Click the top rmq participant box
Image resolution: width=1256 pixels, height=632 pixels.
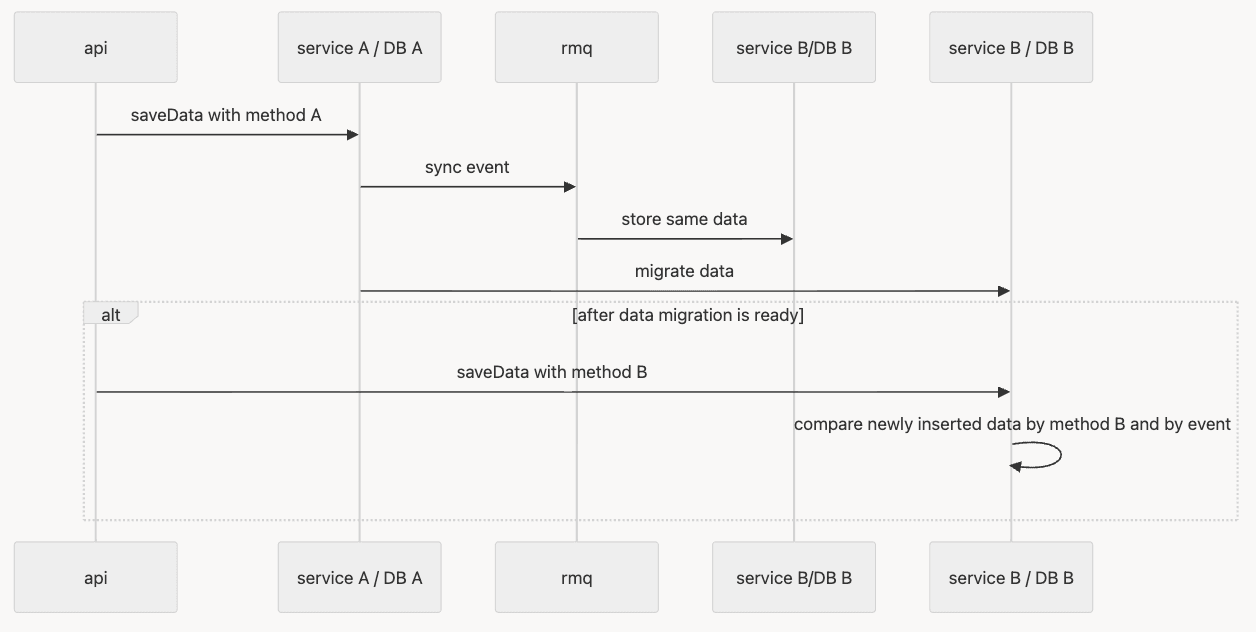coord(577,47)
